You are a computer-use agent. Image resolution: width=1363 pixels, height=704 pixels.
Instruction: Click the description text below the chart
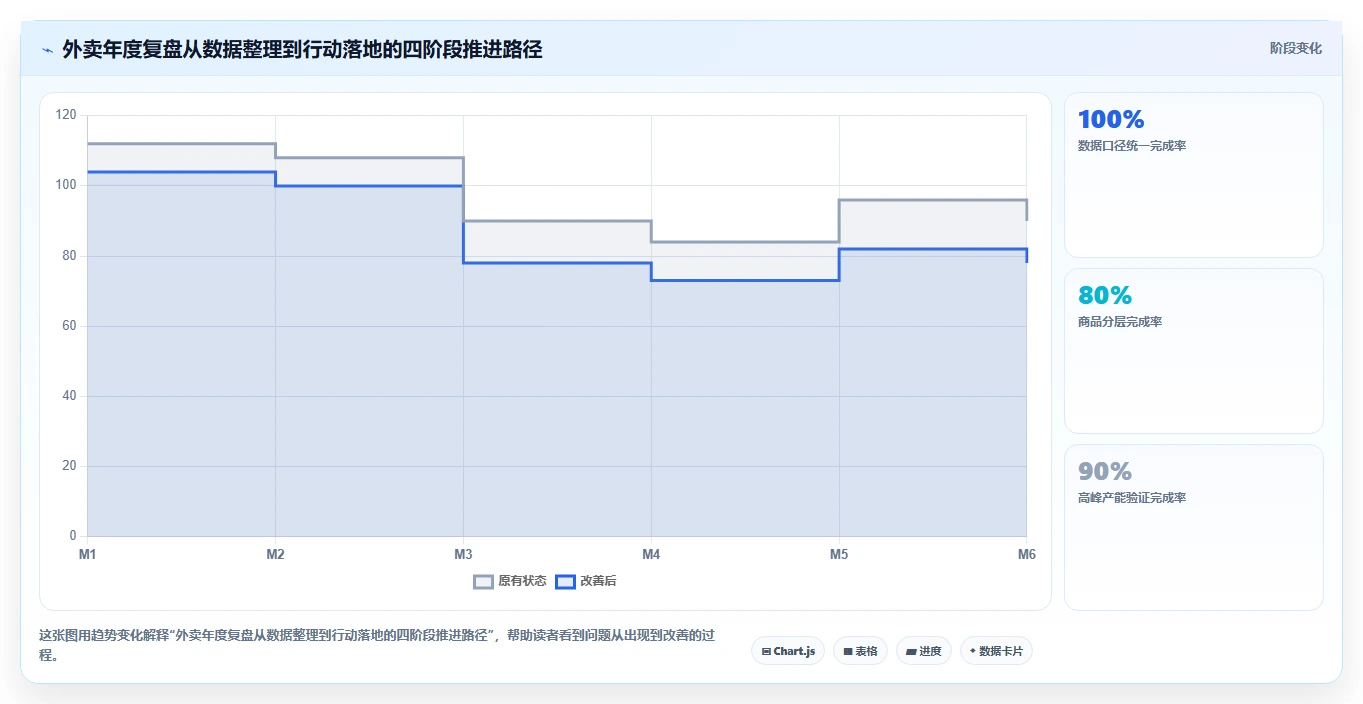(378, 645)
